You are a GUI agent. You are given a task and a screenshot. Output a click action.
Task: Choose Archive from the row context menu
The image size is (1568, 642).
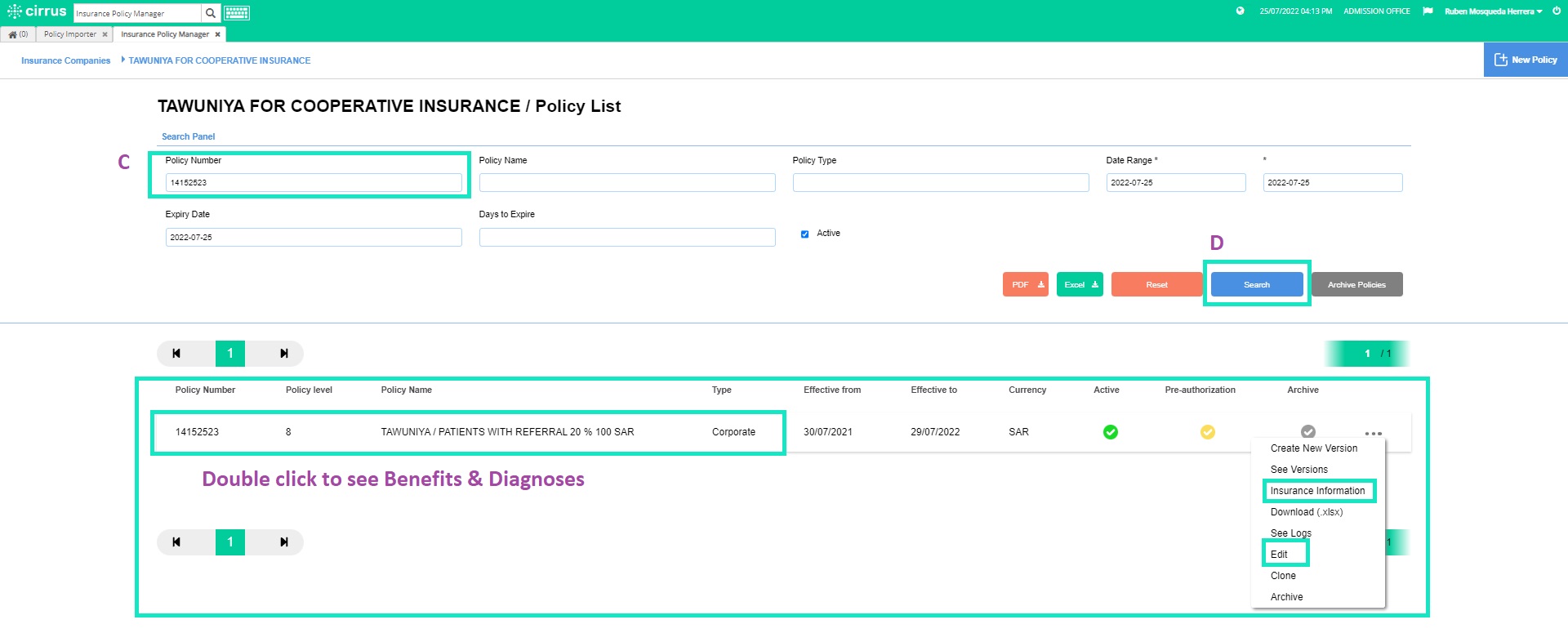[1287, 597]
